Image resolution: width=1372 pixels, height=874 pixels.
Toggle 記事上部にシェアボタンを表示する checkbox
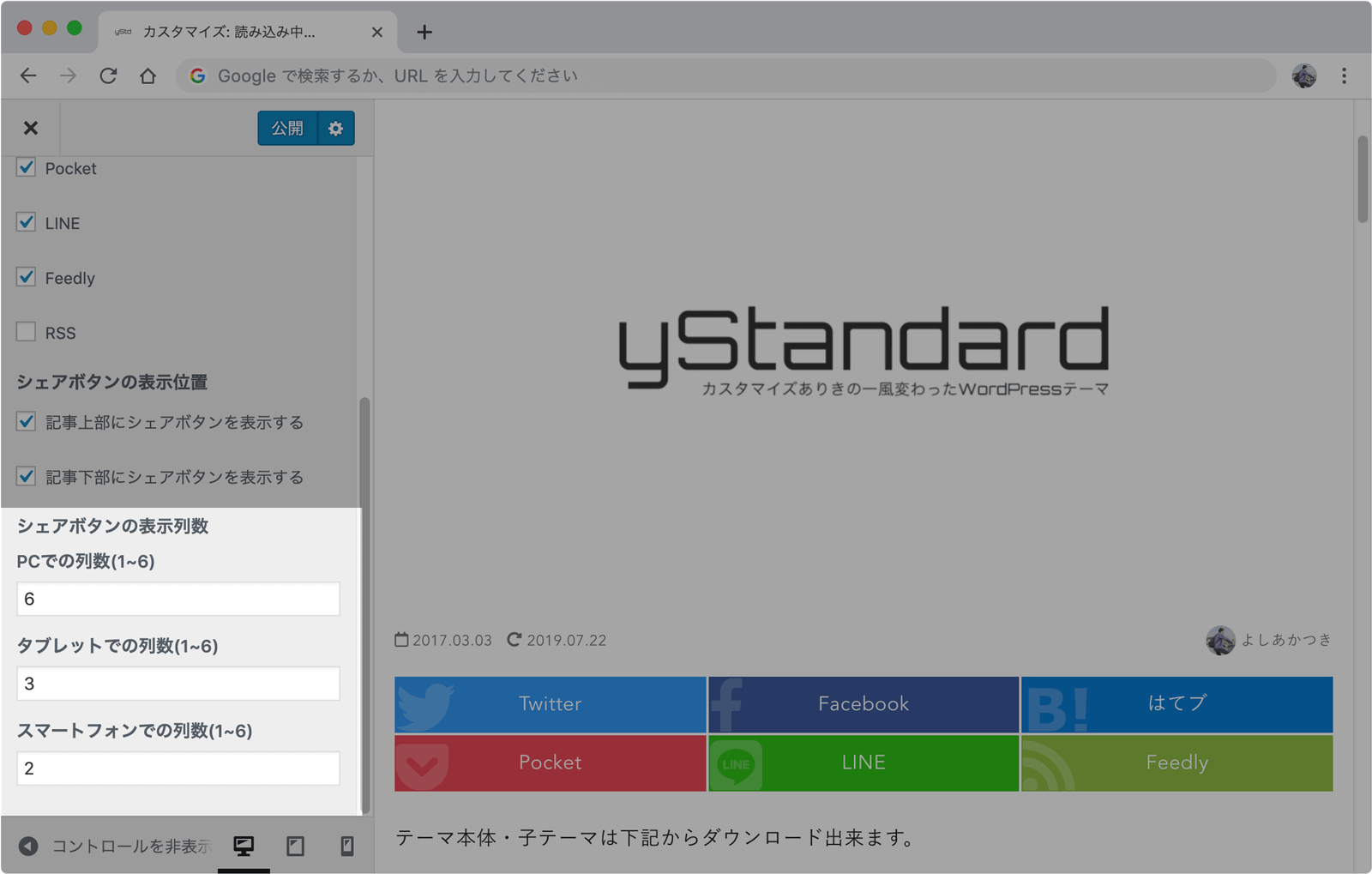pos(26,421)
